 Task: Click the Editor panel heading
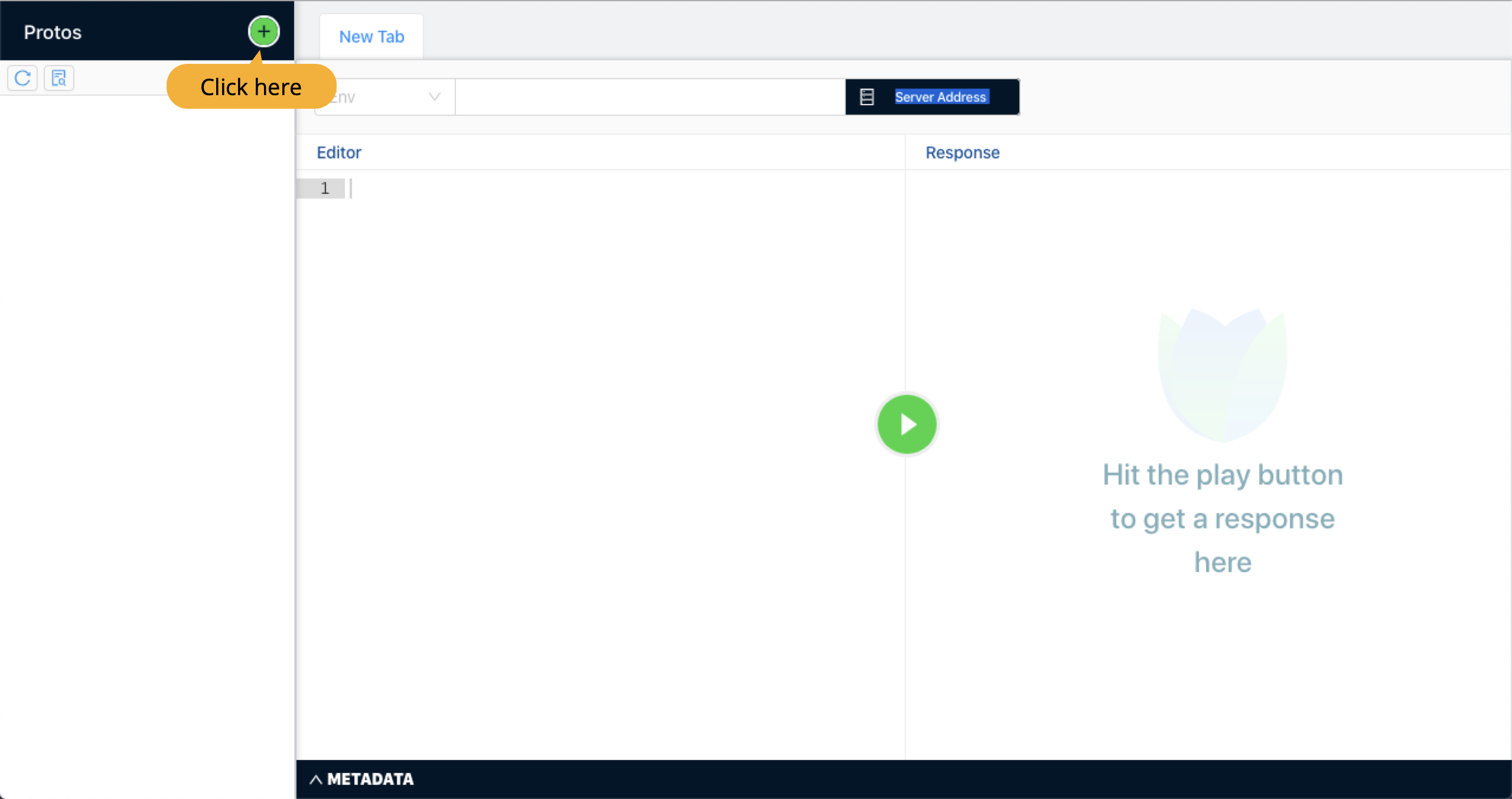pos(339,152)
